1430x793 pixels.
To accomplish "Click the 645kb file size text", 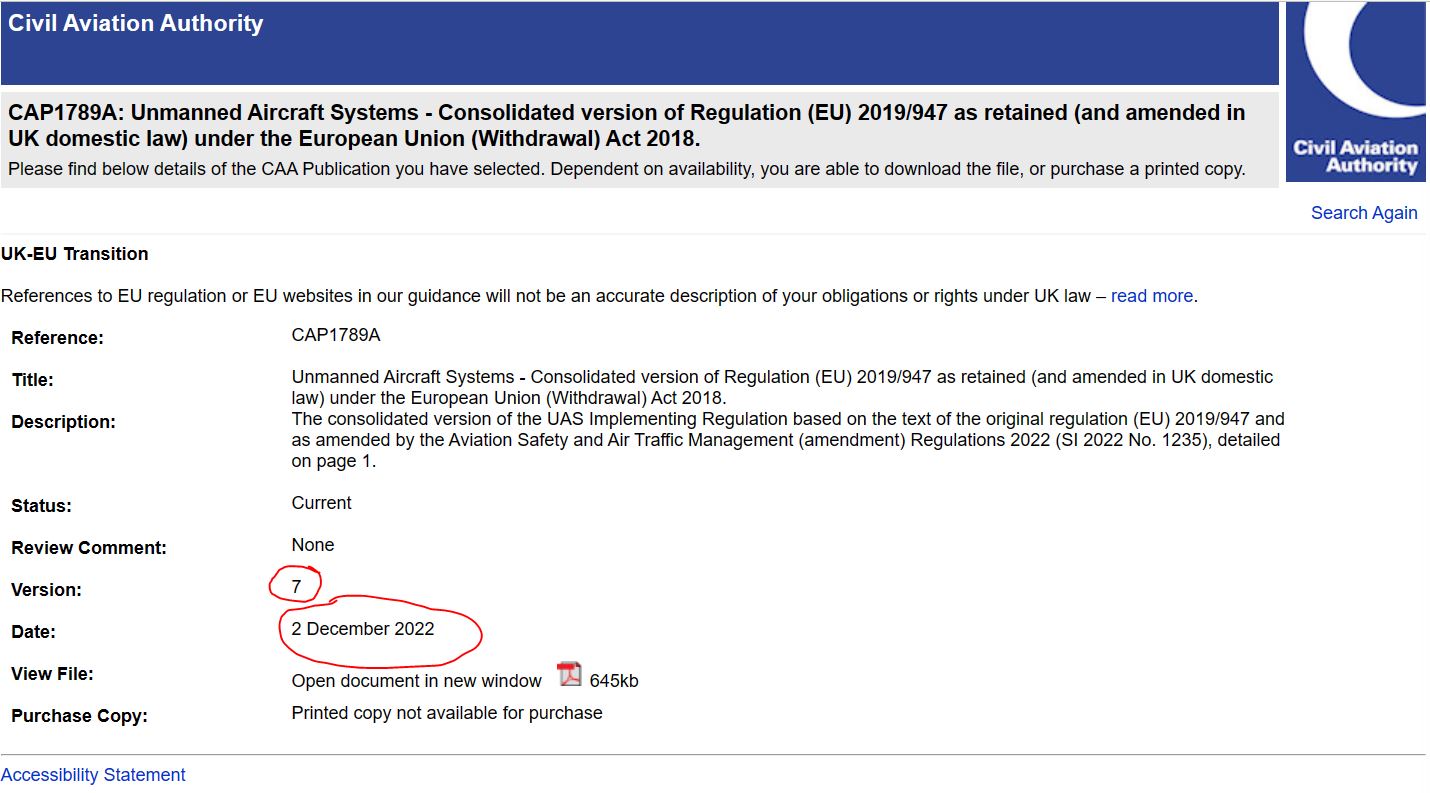I will click(x=614, y=681).
